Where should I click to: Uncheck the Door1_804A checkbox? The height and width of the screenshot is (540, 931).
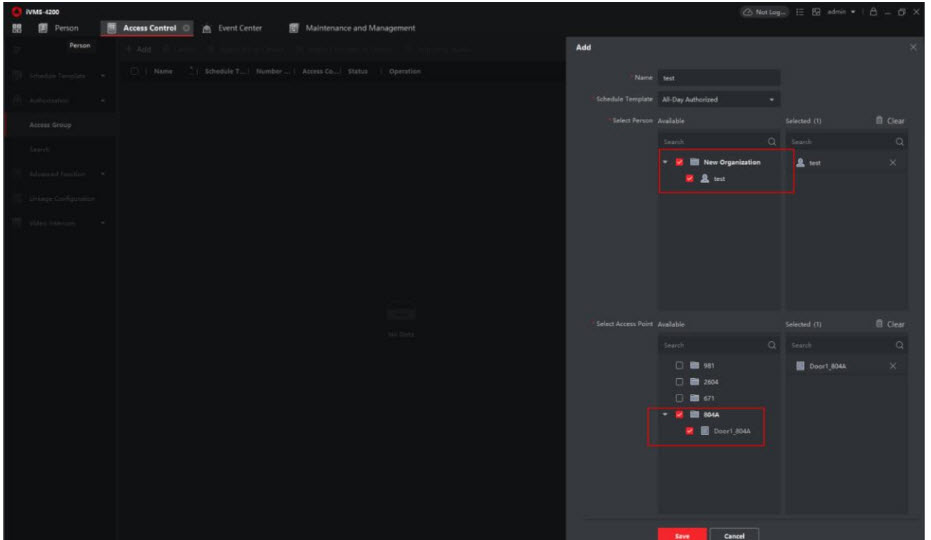coord(690,431)
